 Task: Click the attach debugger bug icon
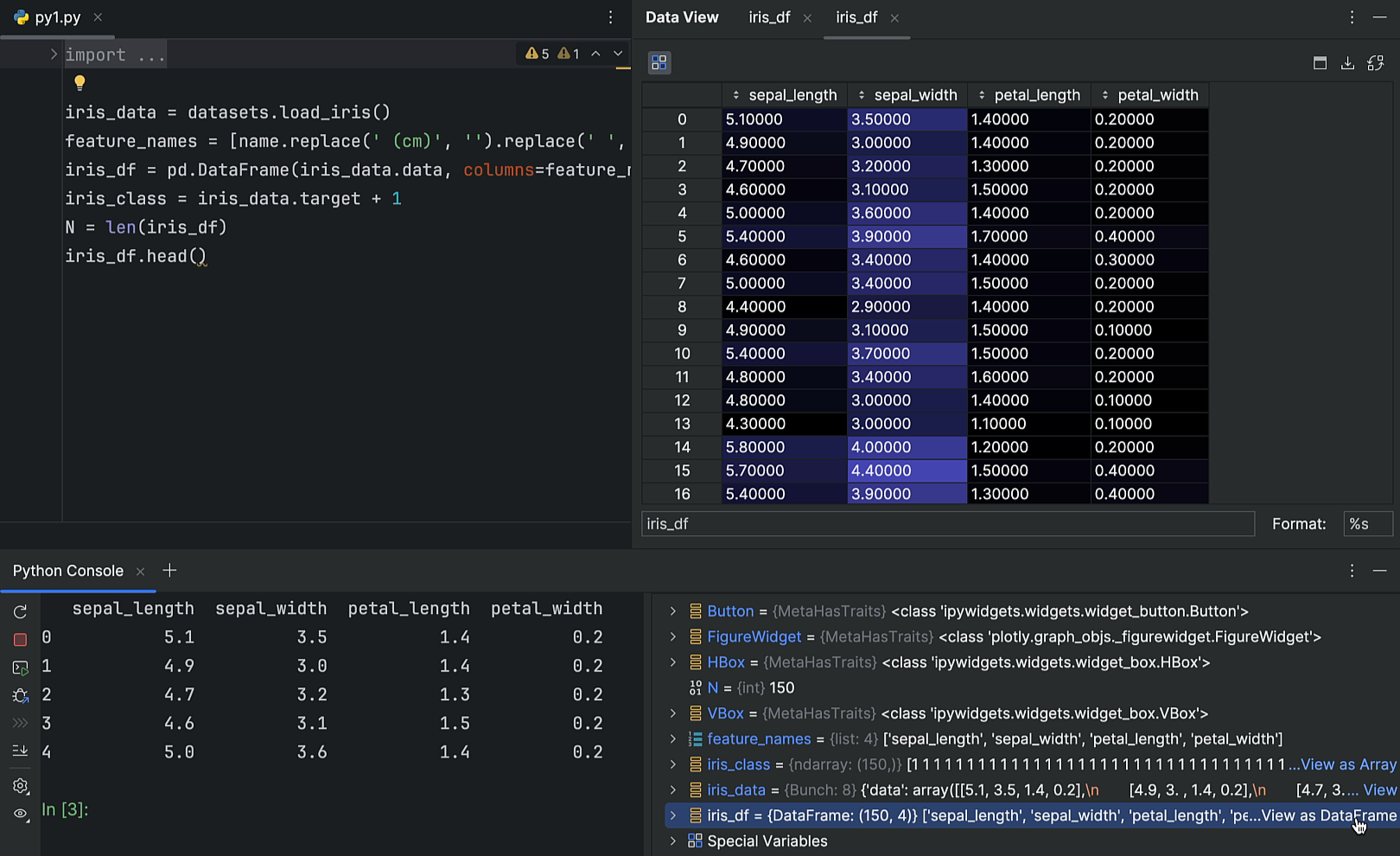click(21, 696)
